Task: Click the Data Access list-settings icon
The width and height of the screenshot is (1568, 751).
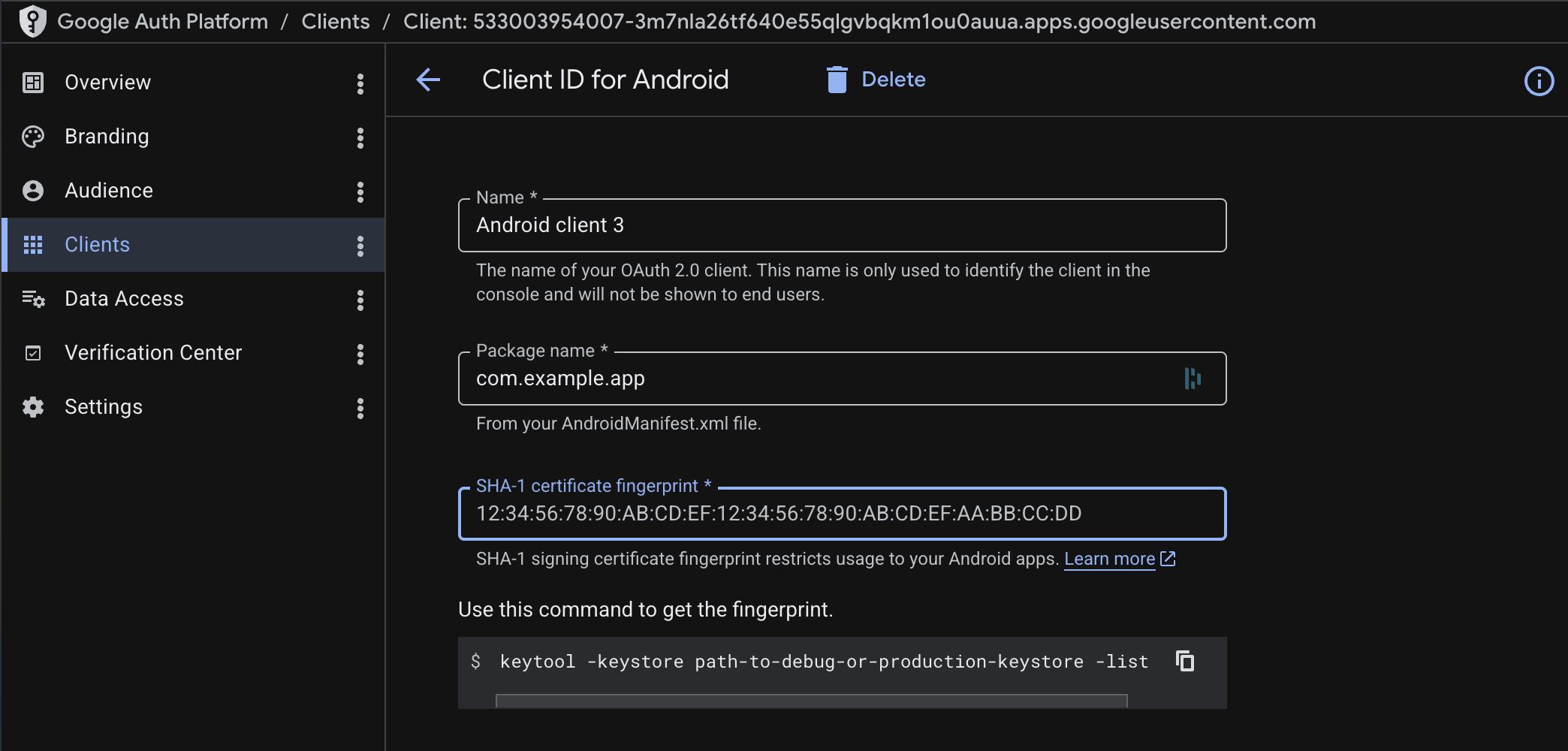Action: (x=33, y=299)
